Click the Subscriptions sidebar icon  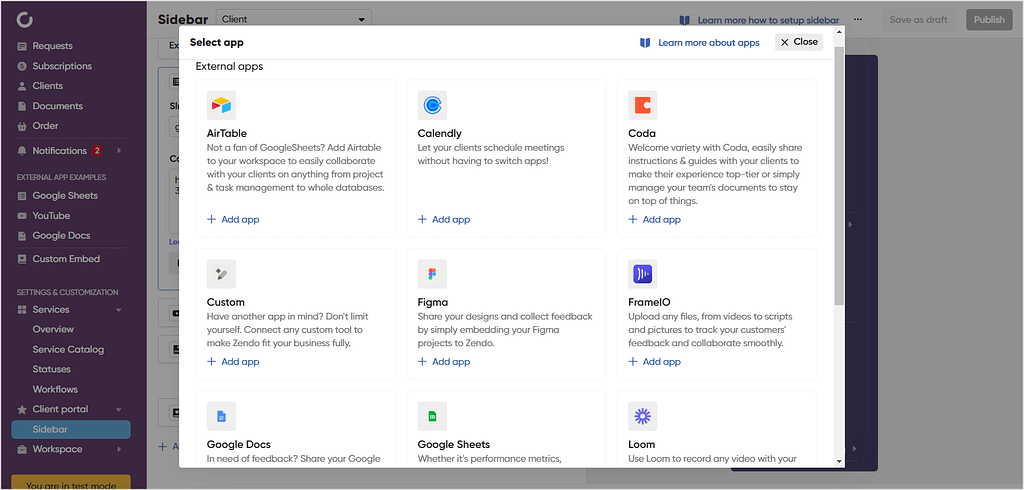[22, 66]
